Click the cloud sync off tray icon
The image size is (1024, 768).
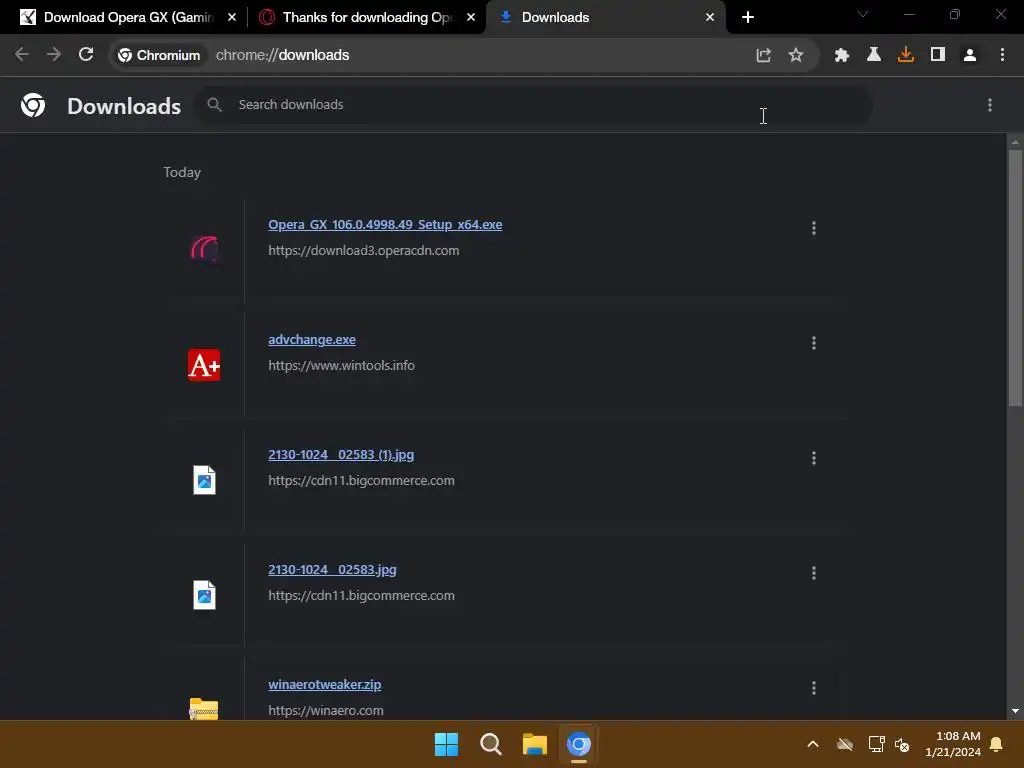pyautogui.click(x=845, y=744)
